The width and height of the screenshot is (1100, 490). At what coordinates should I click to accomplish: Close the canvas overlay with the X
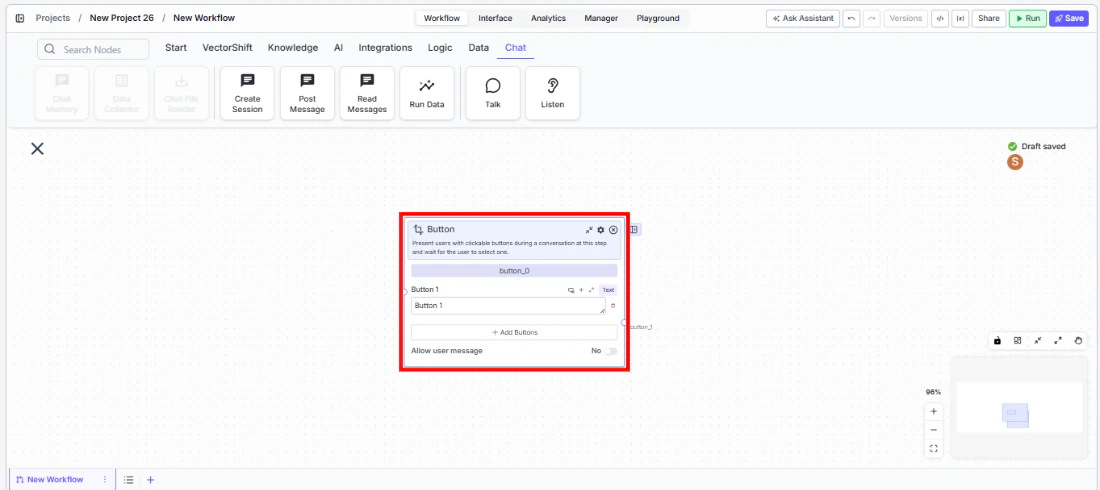(37, 148)
